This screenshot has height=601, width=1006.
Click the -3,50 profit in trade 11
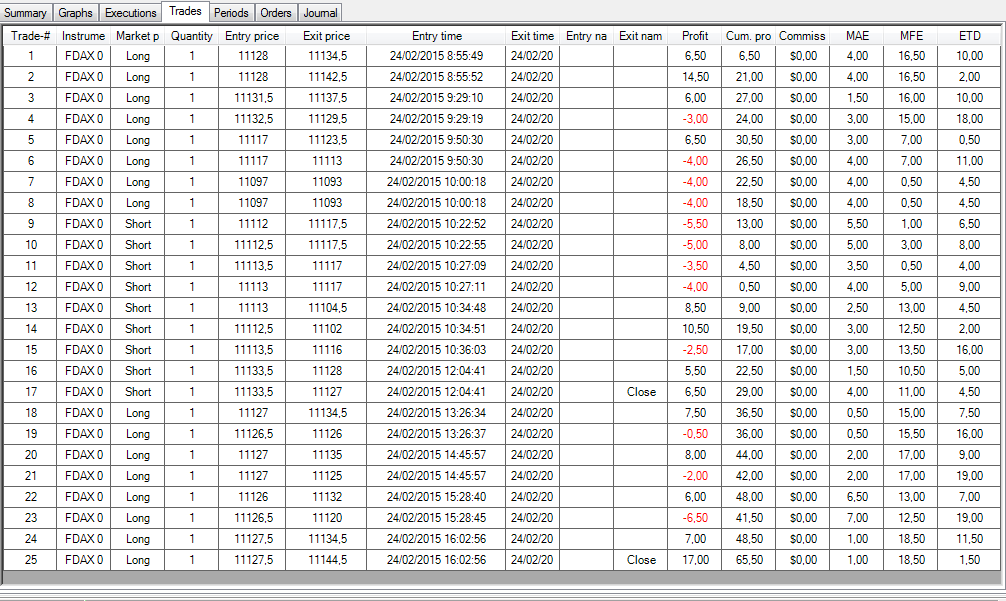[x=695, y=266]
